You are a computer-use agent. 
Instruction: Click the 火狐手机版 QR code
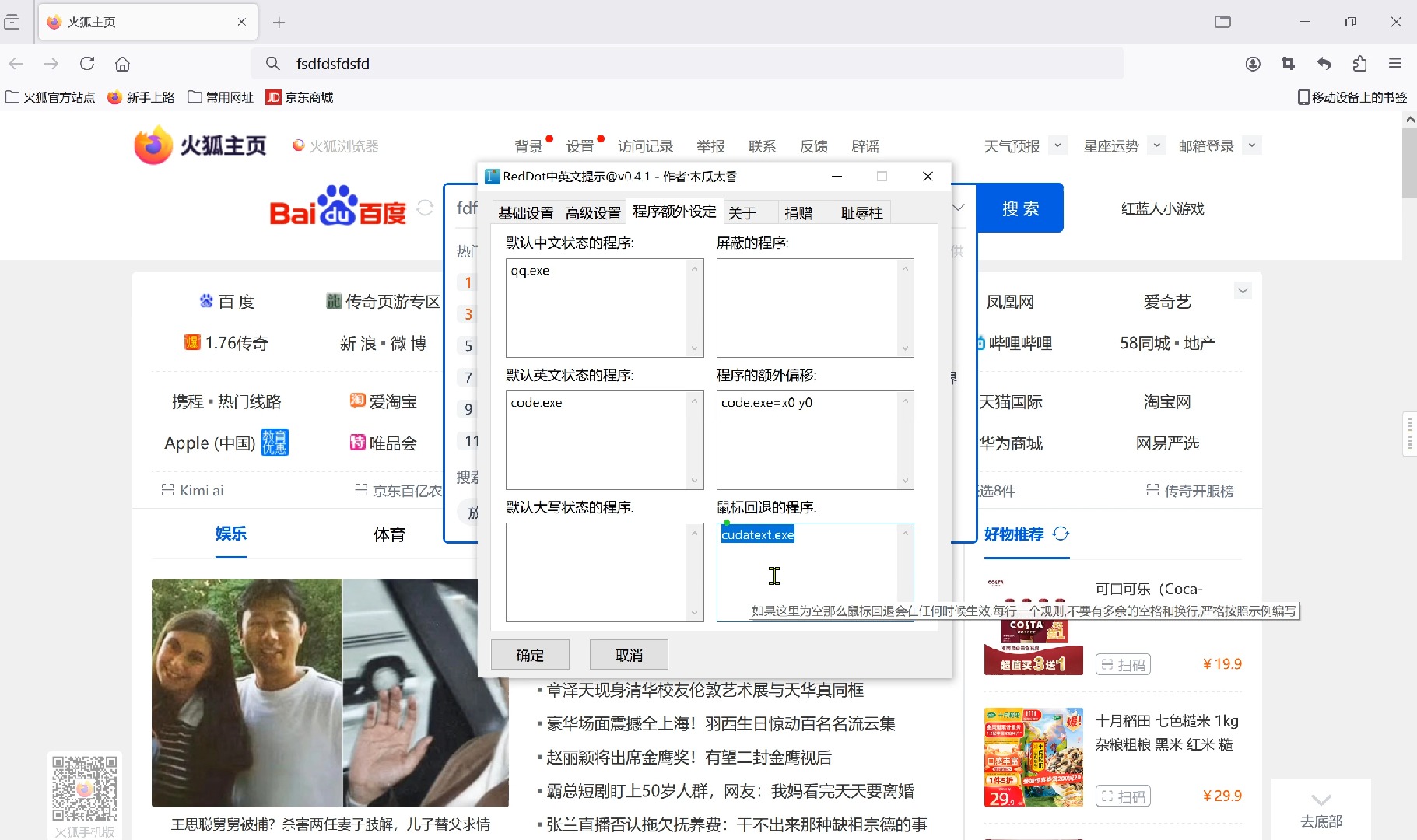tap(85, 788)
